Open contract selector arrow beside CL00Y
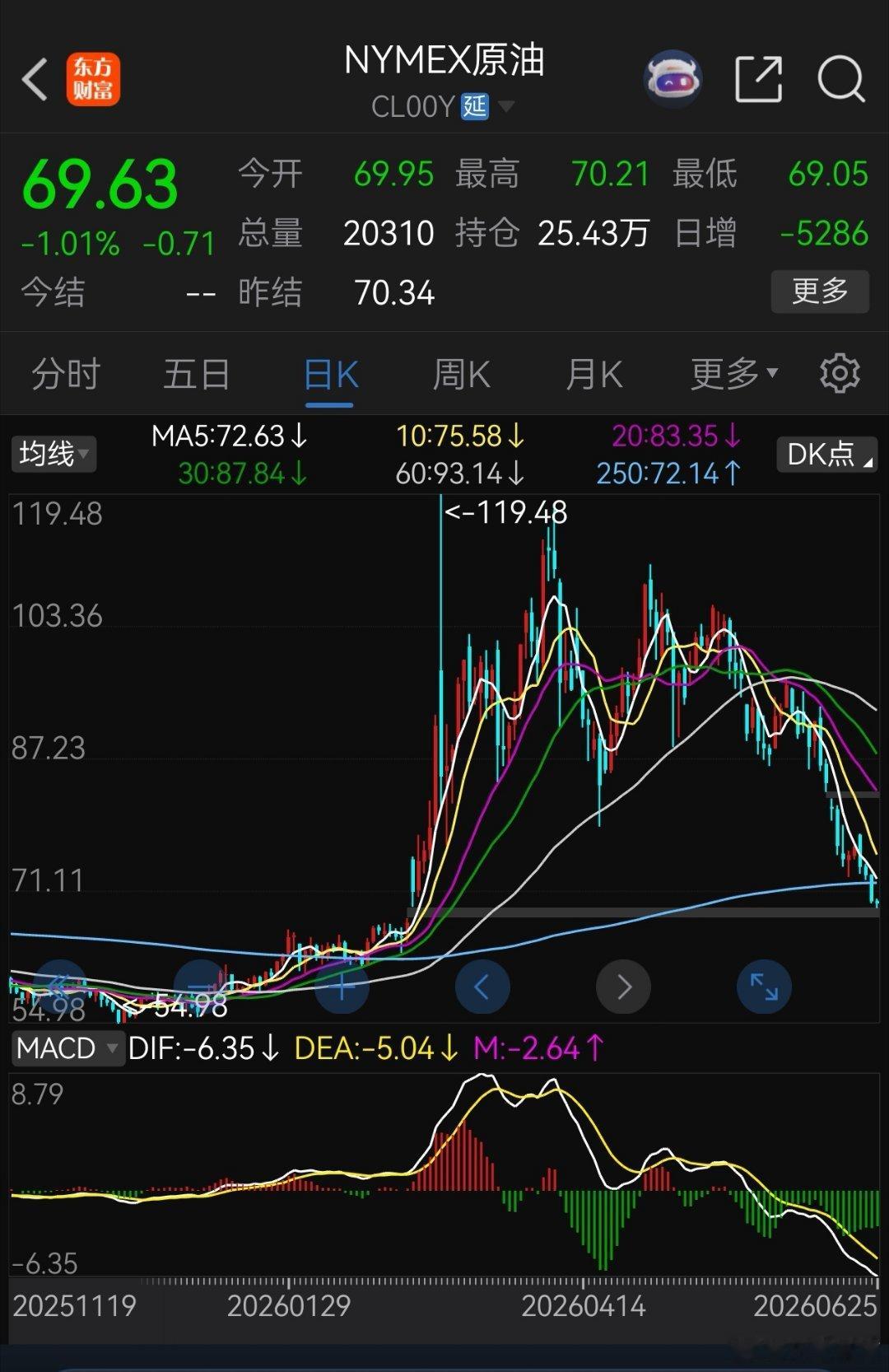The image size is (889, 1372). pos(506,106)
